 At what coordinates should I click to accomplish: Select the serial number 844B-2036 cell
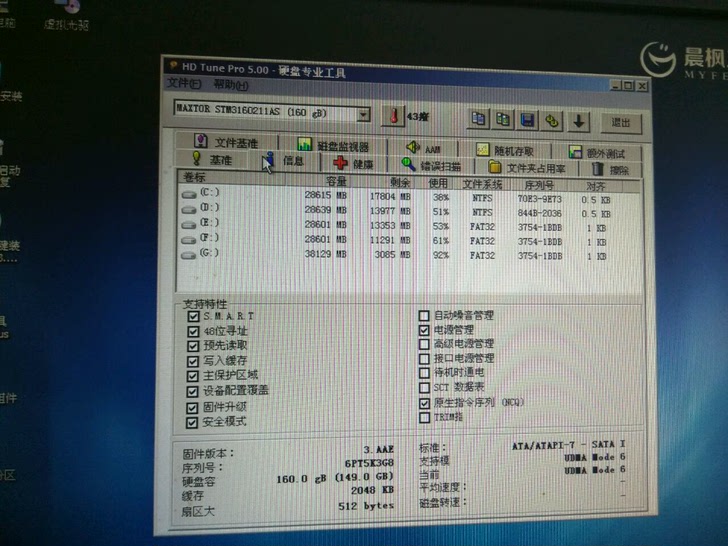tap(540, 213)
